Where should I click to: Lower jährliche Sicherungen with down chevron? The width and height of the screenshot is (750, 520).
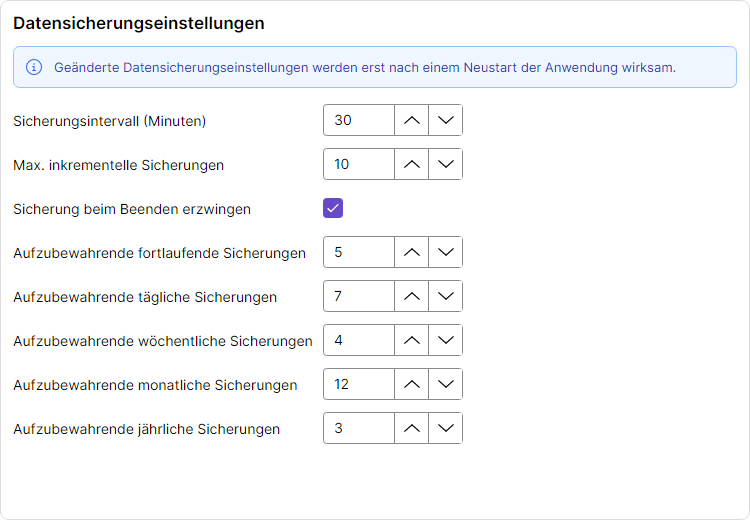click(445, 428)
